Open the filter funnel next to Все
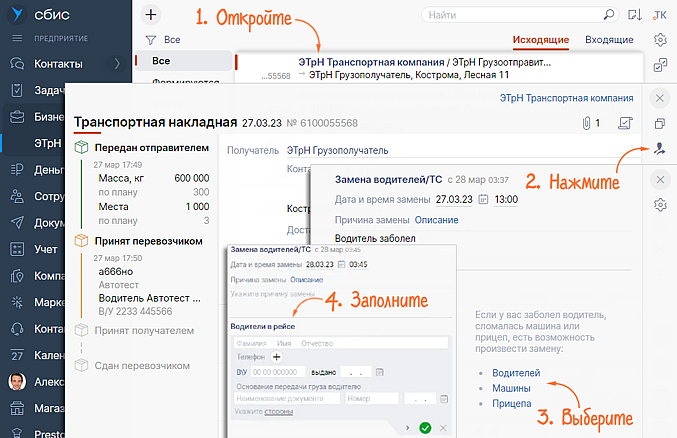 (x=150, y=40)
